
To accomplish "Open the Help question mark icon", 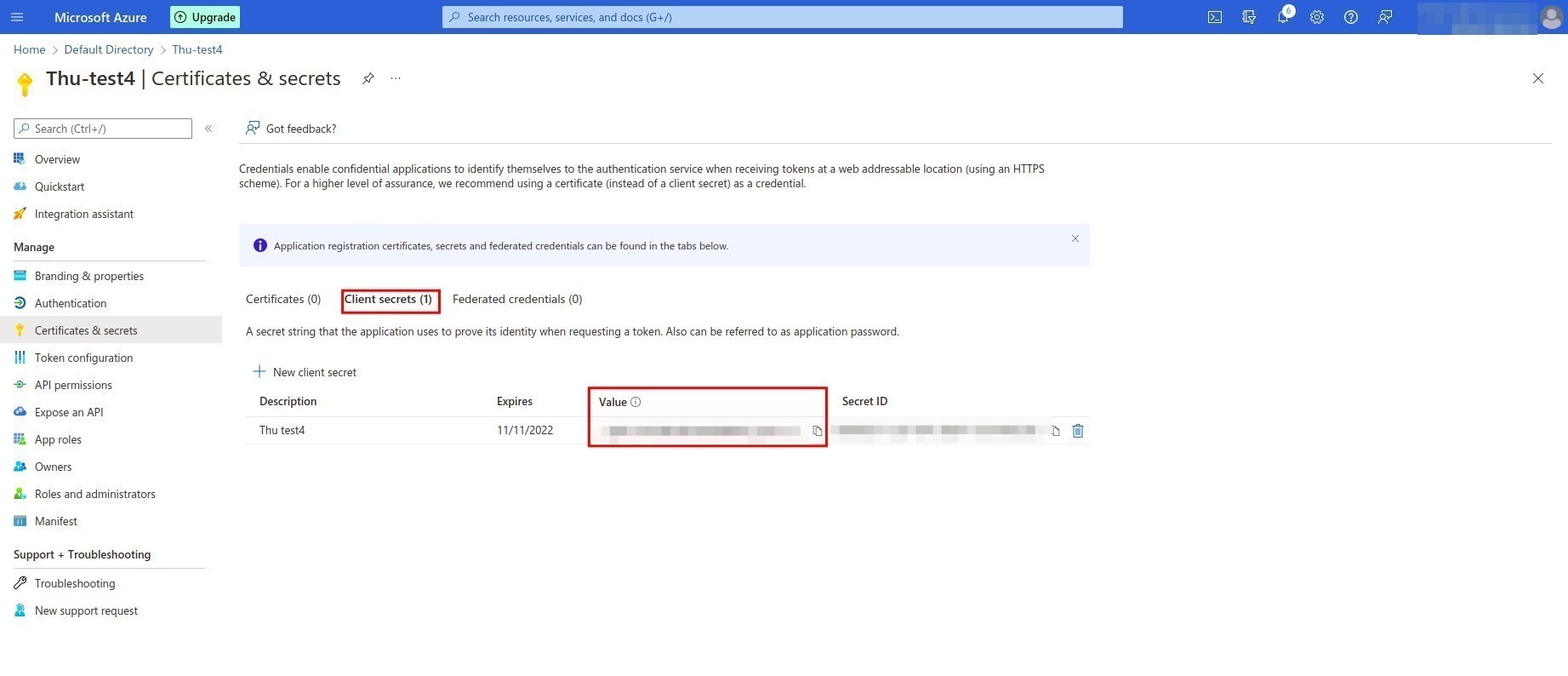I will pos(1351,17).
